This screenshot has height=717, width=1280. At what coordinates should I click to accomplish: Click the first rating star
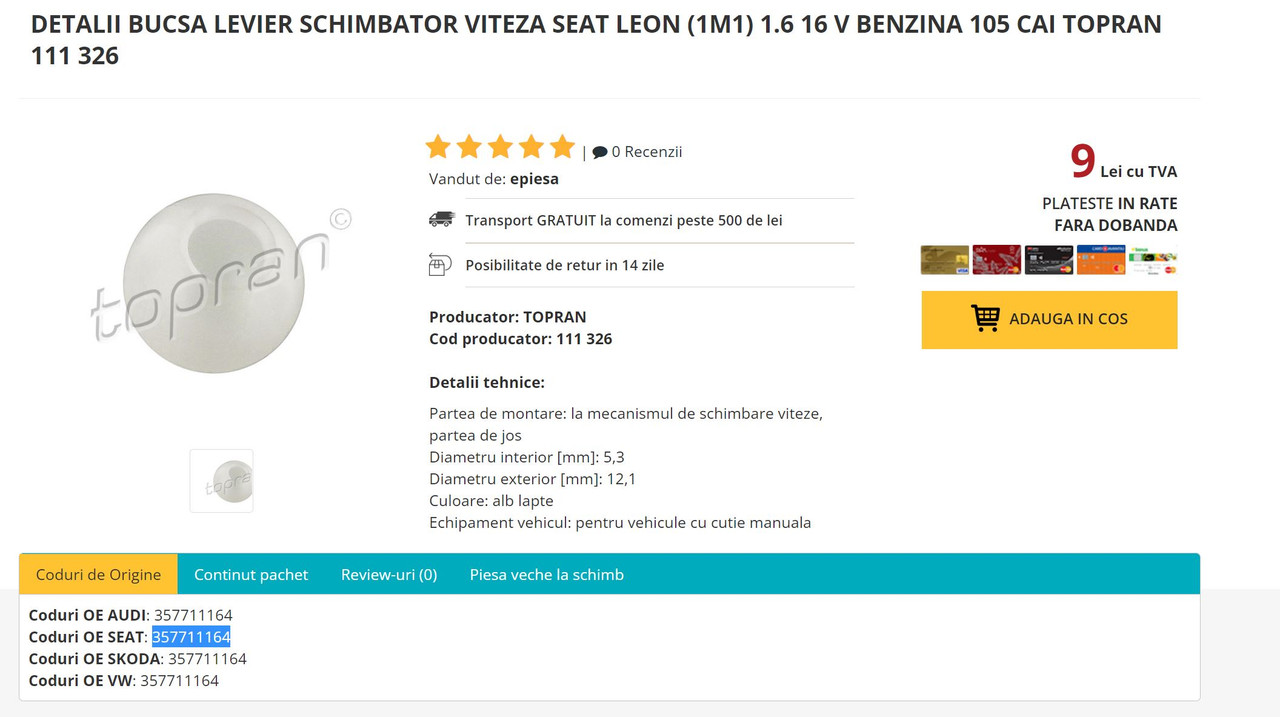(438, 148)
